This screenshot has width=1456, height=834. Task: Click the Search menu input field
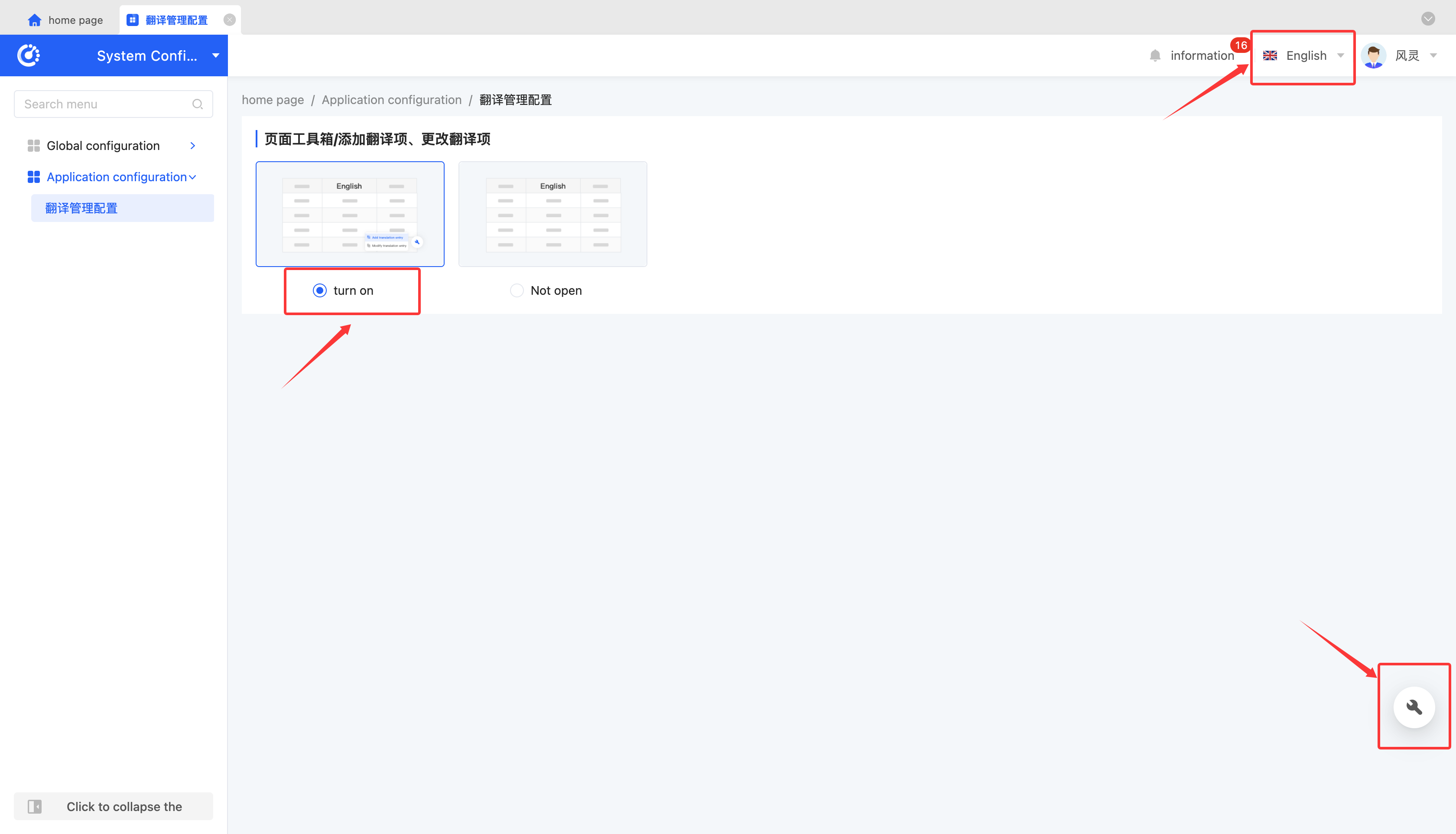[103, 104]
